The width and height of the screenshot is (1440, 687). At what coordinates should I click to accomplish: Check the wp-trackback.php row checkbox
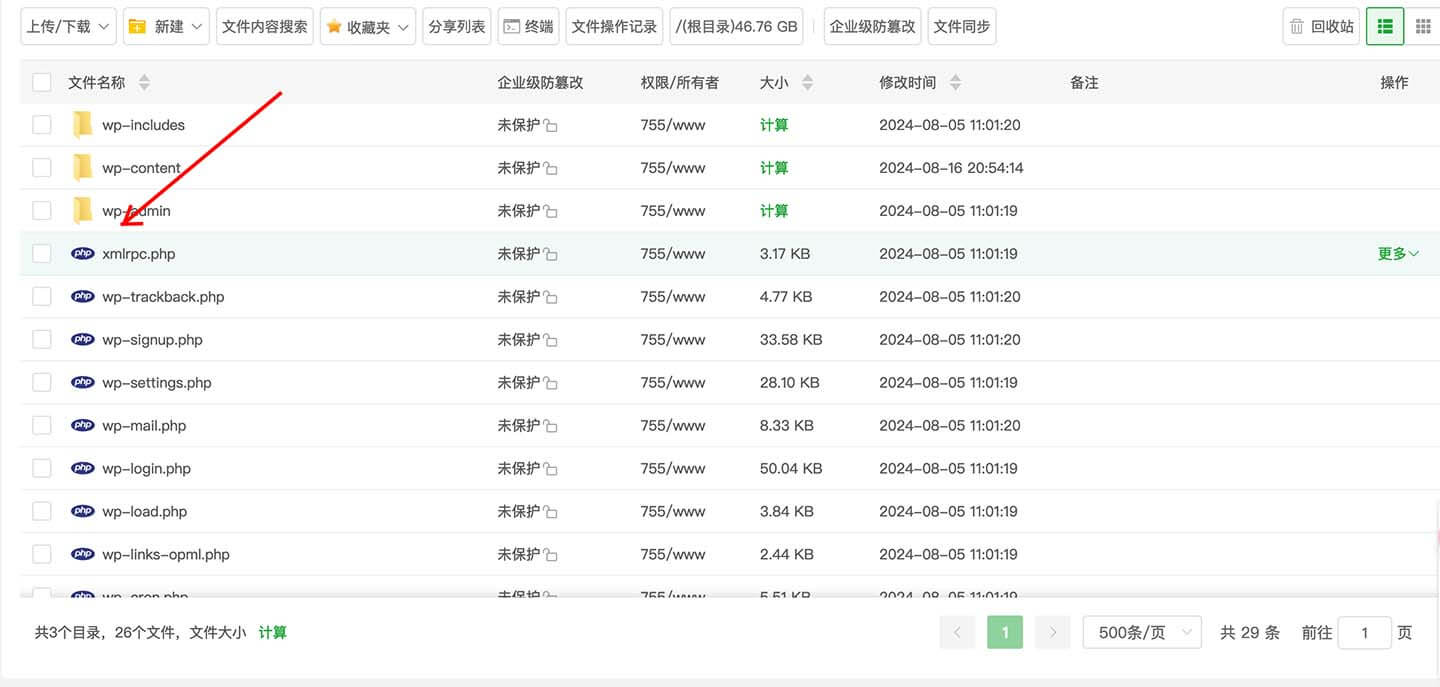(42, 297)
